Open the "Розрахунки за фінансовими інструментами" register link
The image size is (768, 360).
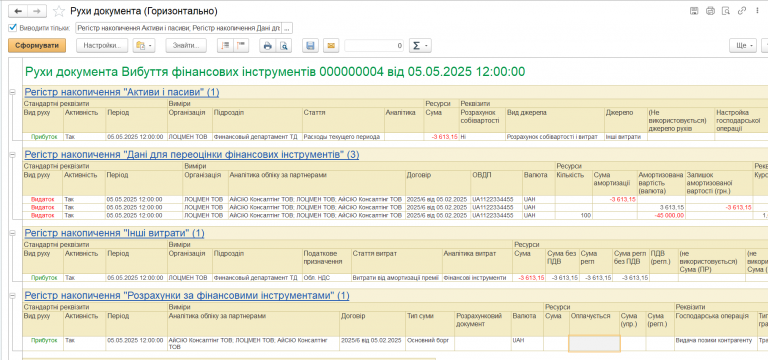[x=187, y=295]
